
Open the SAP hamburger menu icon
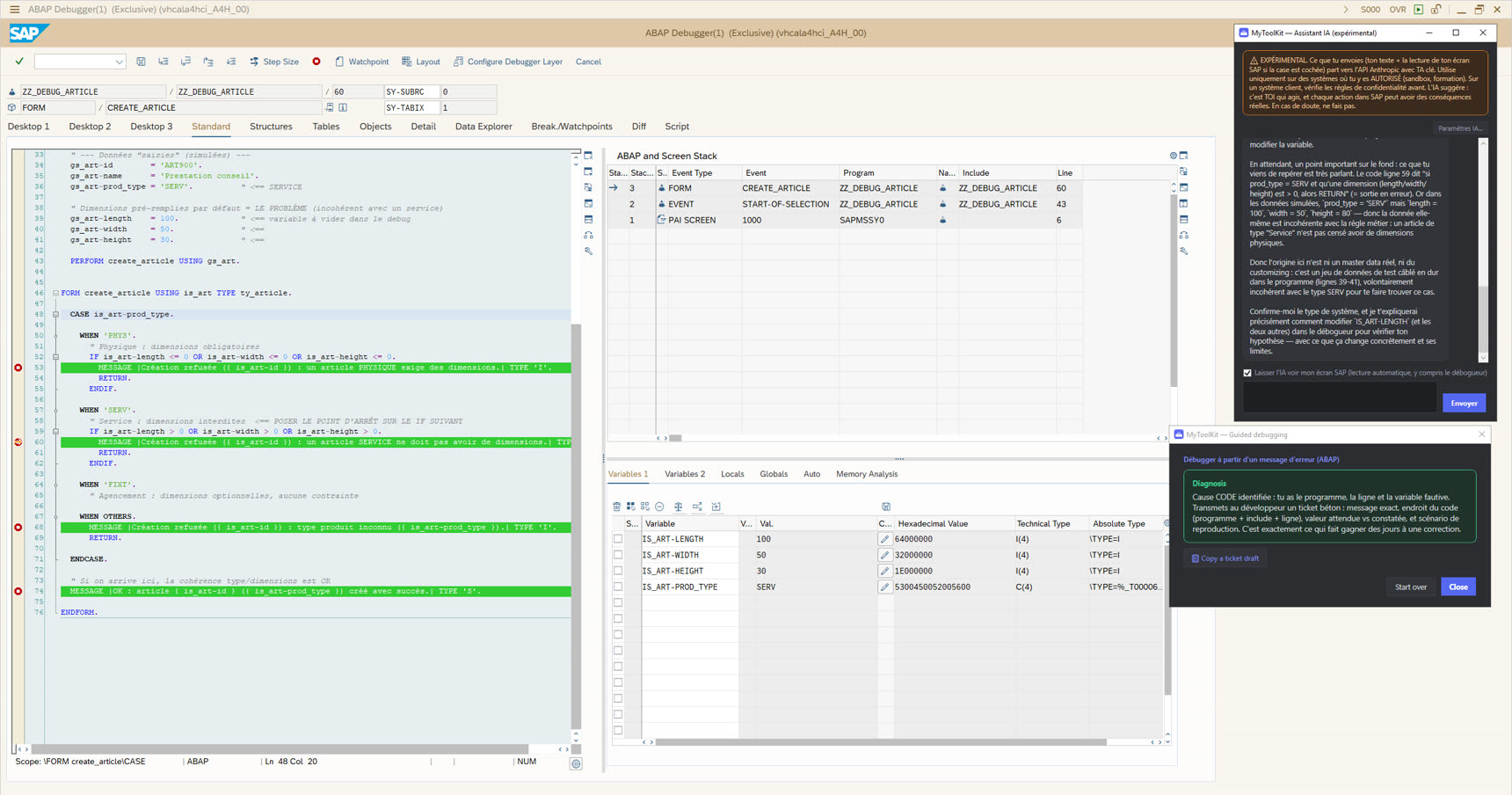(14, 10)
